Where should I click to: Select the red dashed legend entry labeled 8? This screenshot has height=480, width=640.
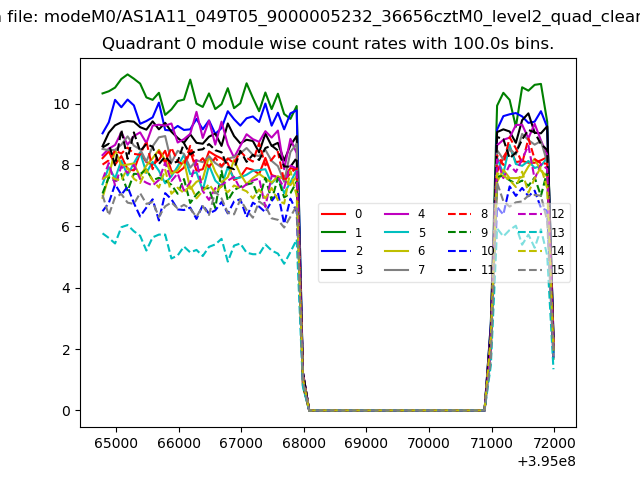(x=461, y=214)
